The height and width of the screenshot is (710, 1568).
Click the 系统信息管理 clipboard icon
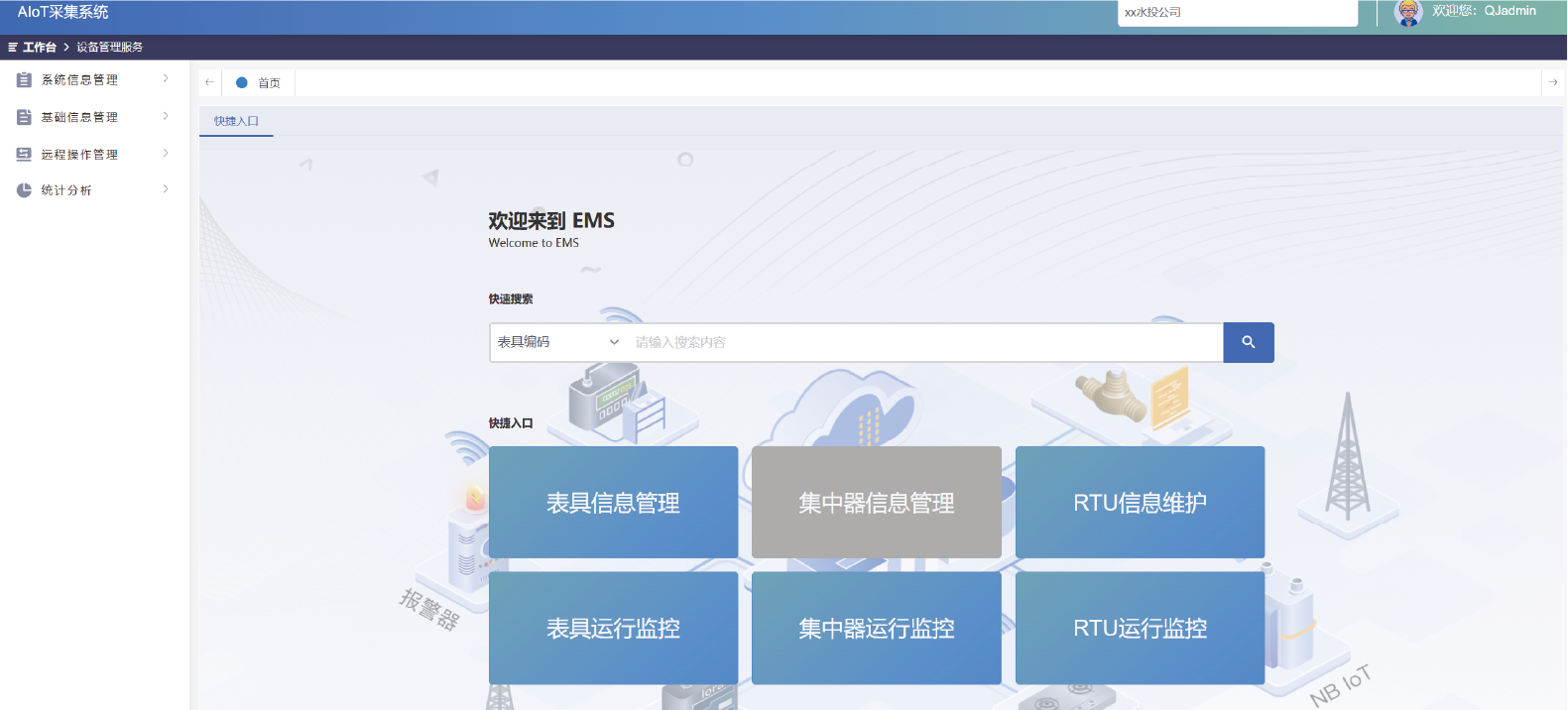pyautogui.click(x=24, y=79)
